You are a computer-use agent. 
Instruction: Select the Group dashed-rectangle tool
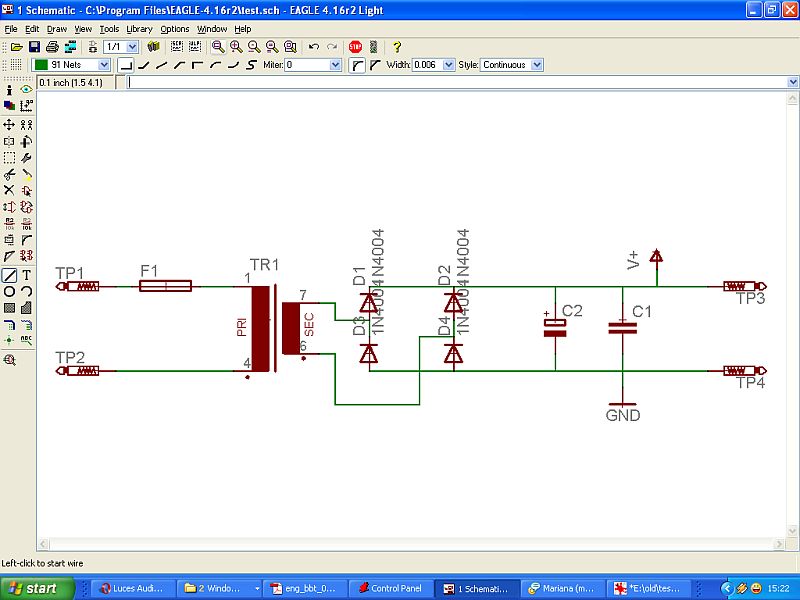(9, 158)
